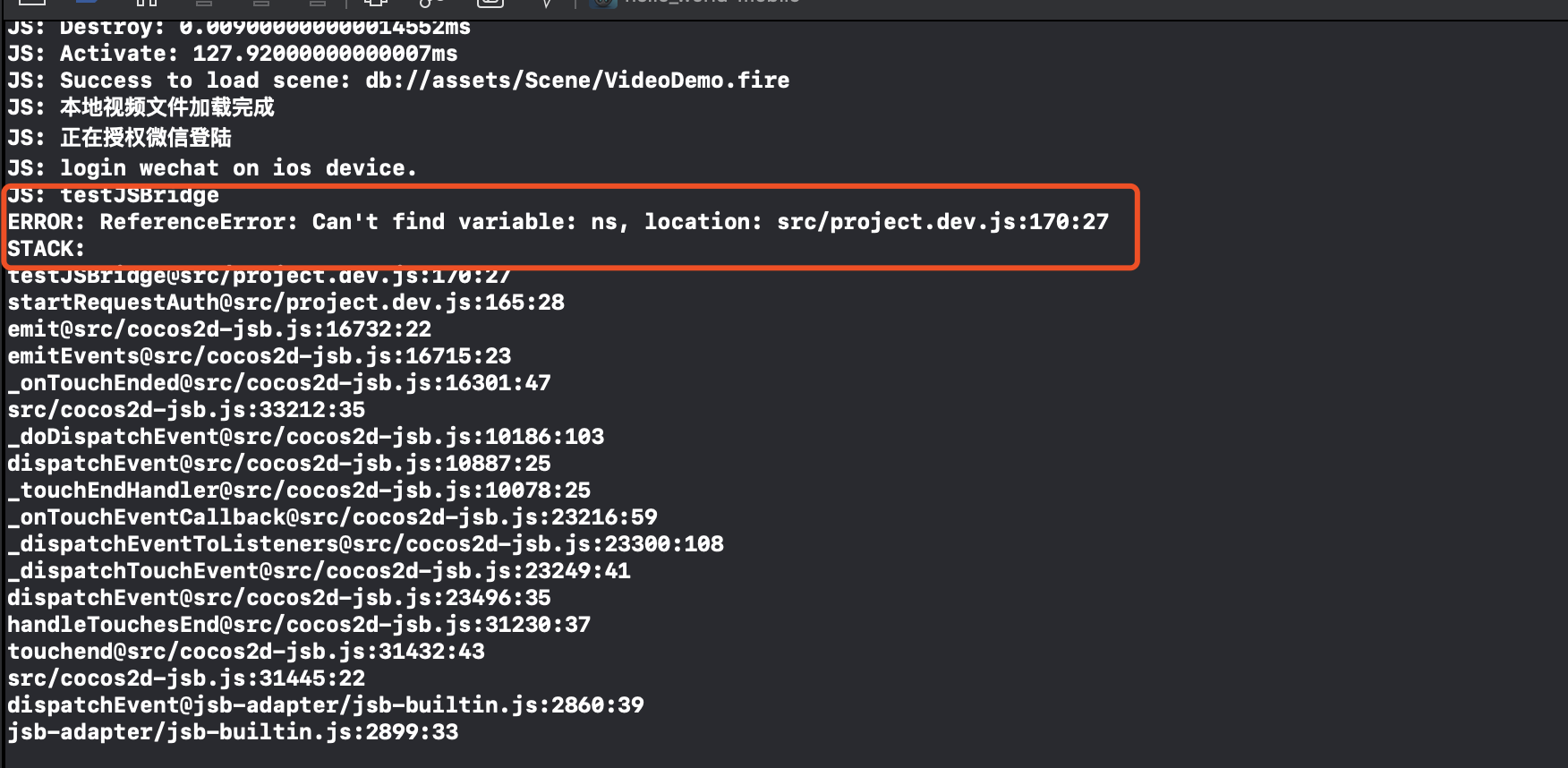The width and height of the screenshot is (1568, 768).
Task: Toggle breakpoints activation button
Action: coord(87,3)
